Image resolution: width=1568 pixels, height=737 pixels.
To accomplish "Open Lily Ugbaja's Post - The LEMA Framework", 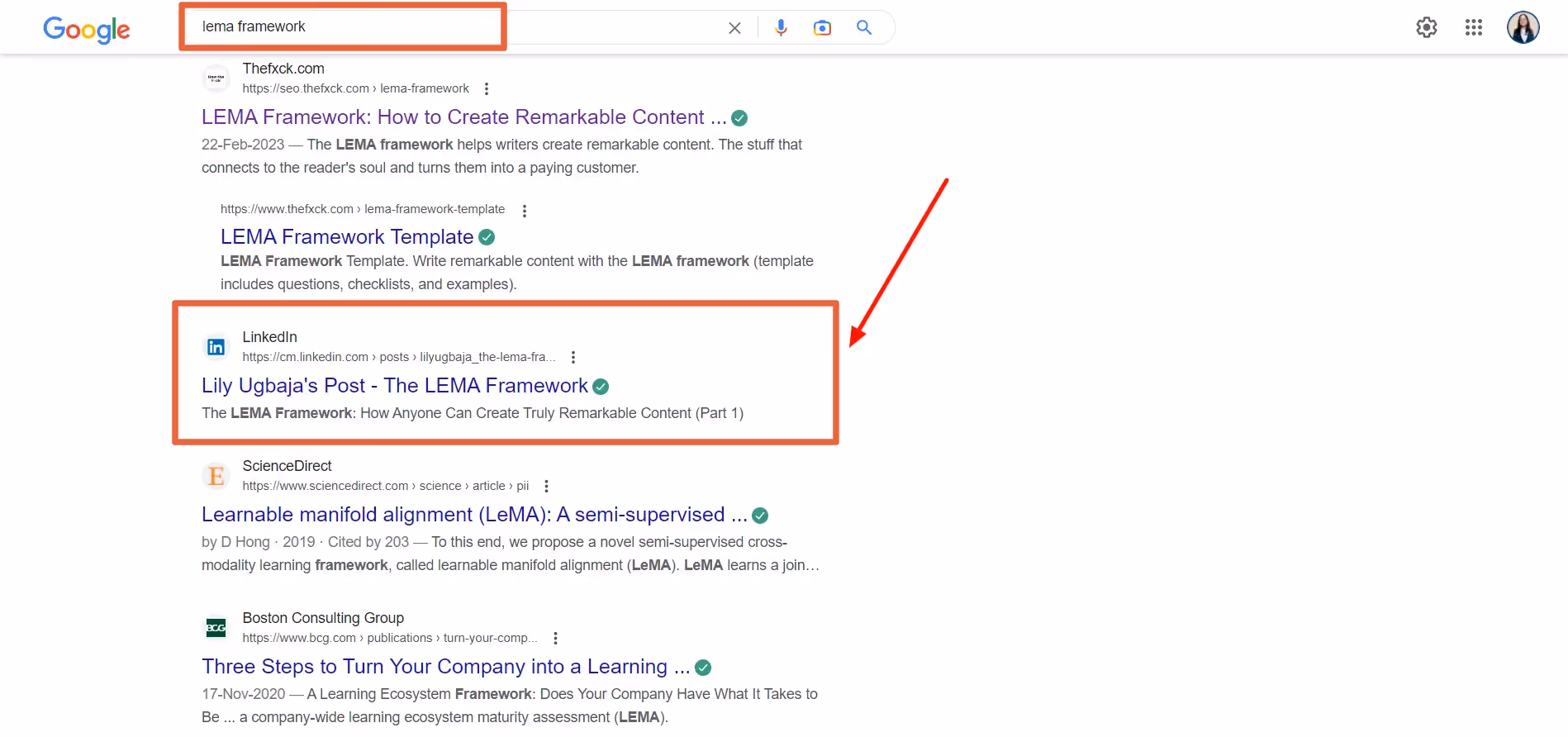I will pos(395,386).
